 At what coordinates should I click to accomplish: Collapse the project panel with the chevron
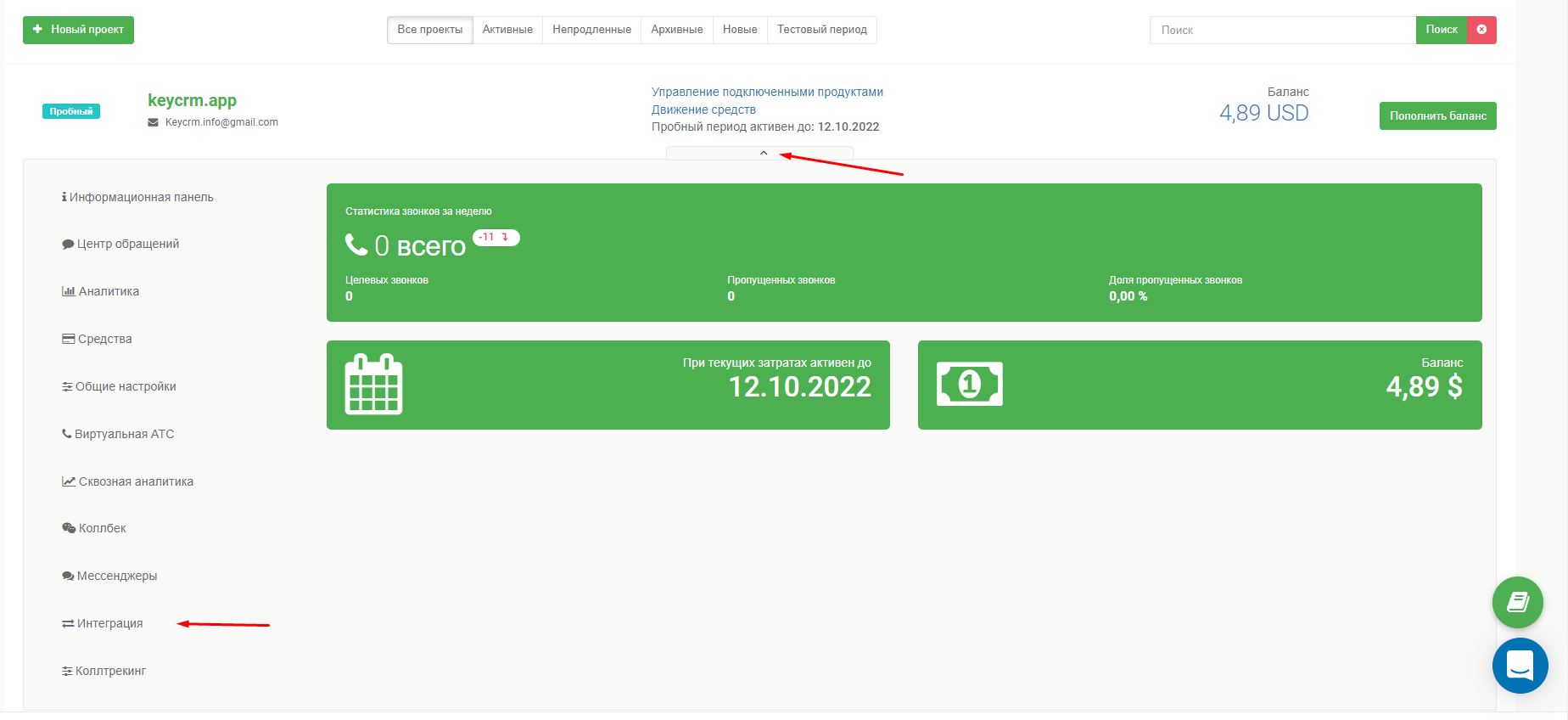763,153
